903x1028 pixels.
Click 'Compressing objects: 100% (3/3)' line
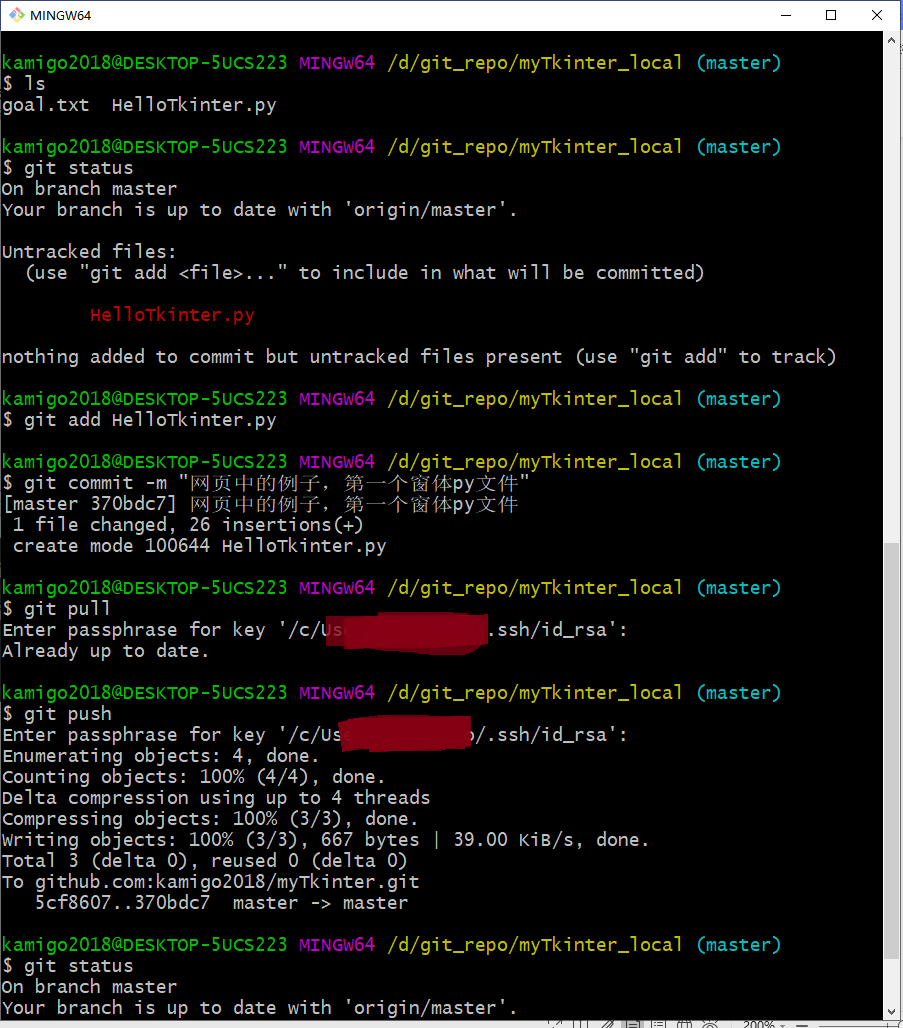pos(210,819)
